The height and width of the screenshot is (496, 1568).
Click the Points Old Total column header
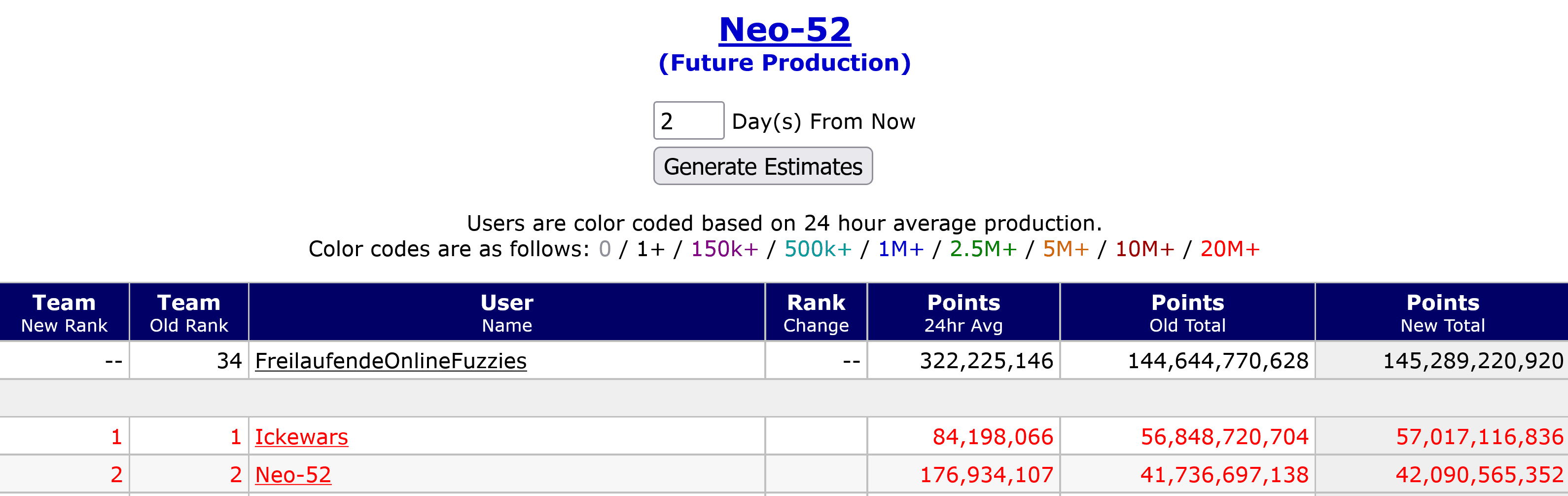point(1187,312)
